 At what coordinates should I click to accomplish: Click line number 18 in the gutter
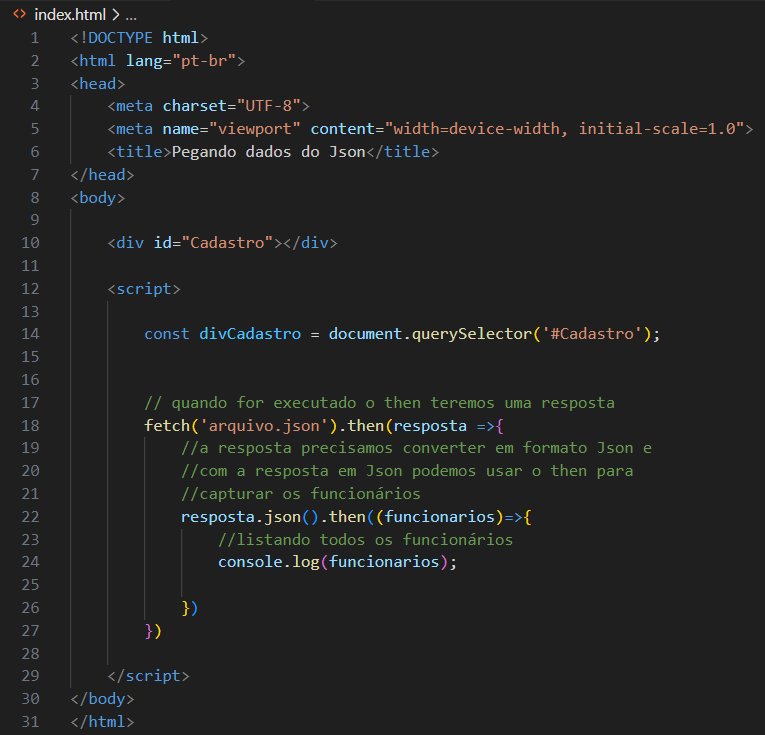(31, 425)
